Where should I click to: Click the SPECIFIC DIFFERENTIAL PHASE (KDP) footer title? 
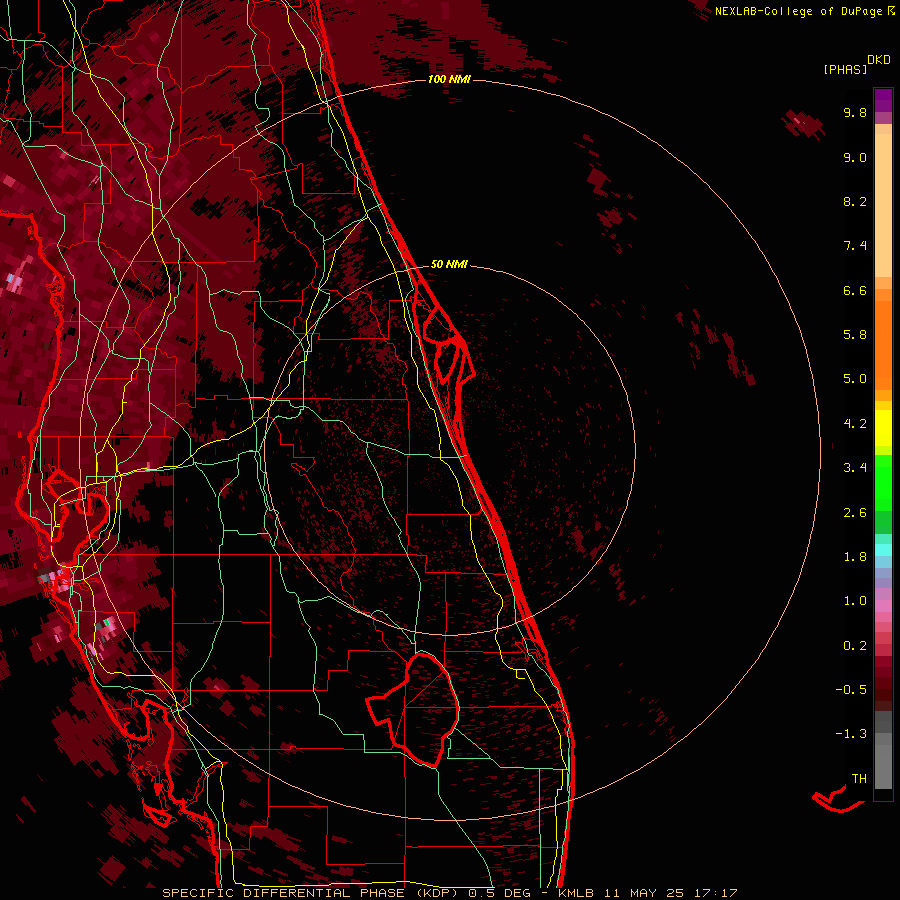point(312,893)
